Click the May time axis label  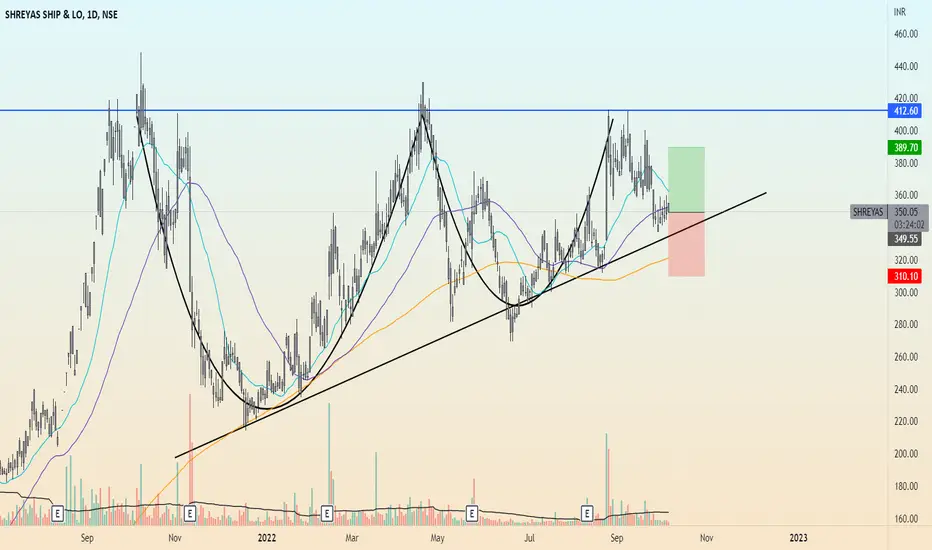click(437, 538)
